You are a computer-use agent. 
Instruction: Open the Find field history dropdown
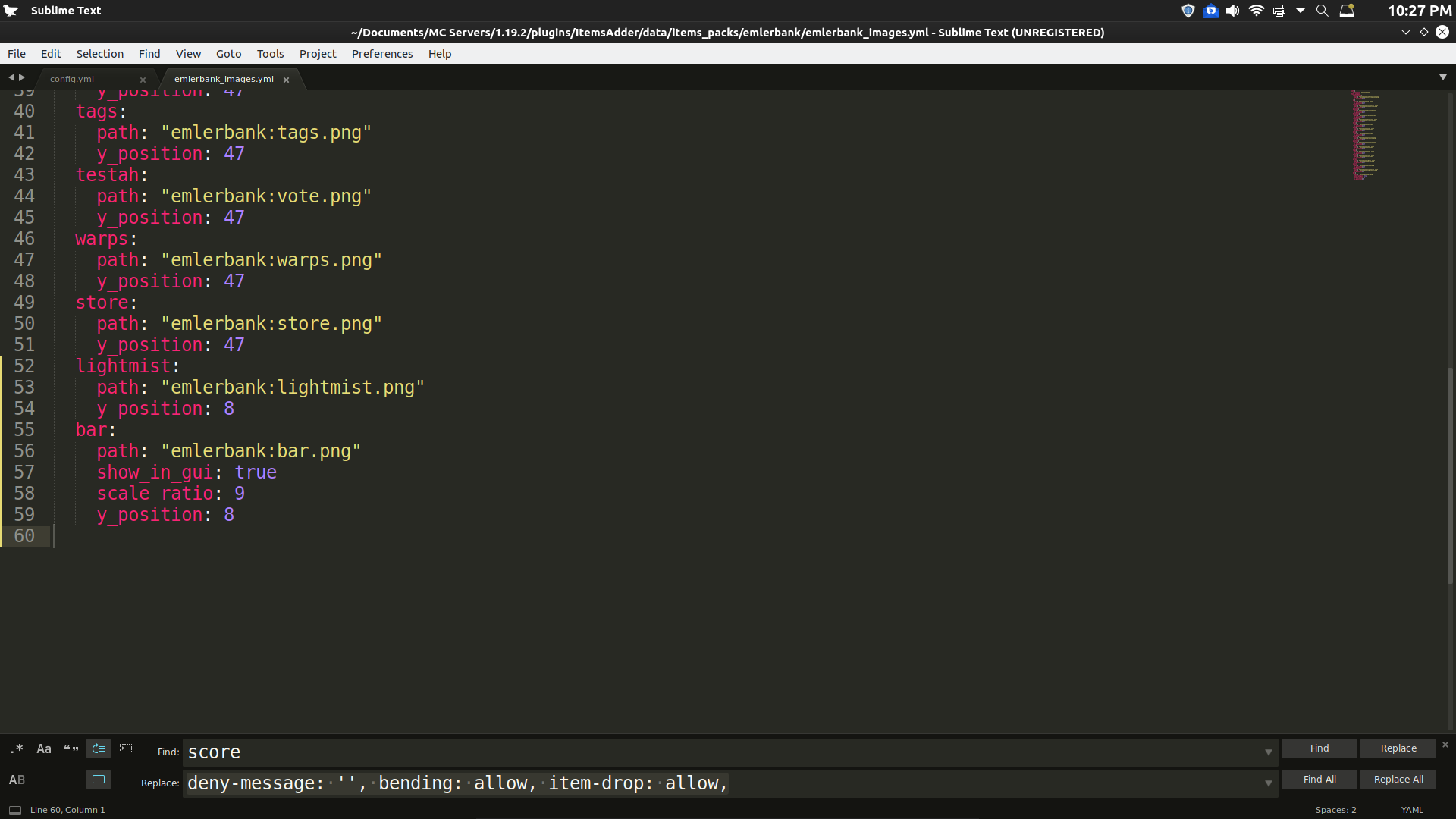(1268, 752)
